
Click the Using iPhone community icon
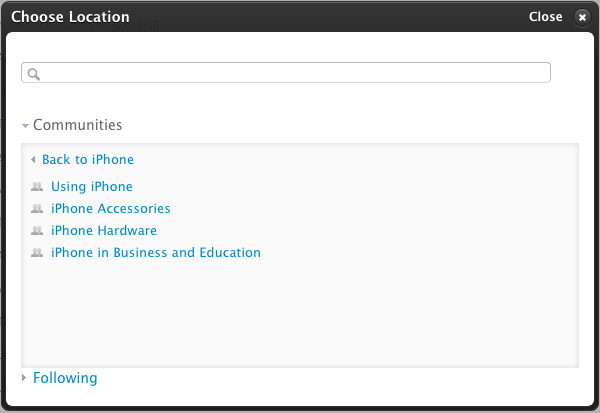click(x=37, y=187)
